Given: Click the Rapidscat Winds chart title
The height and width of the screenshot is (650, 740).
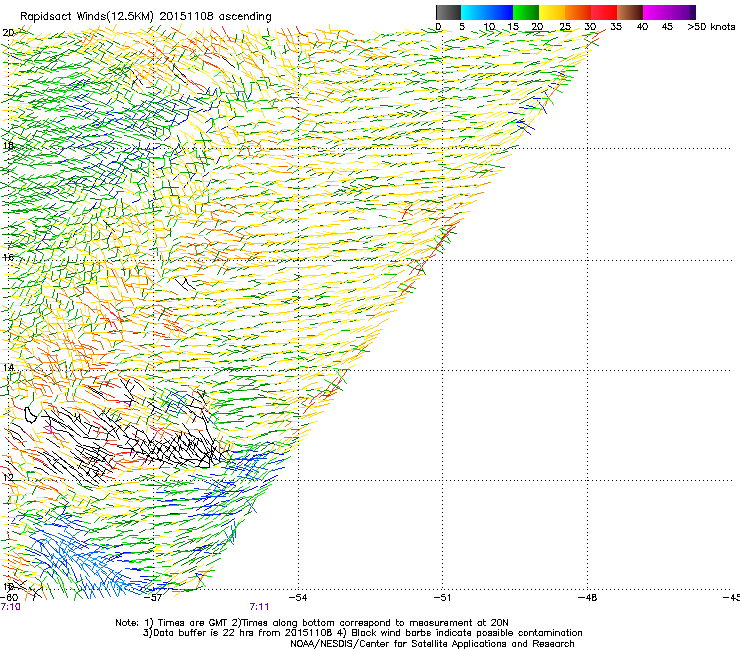Looking at the screenshot, I should (x=146, y=17).
